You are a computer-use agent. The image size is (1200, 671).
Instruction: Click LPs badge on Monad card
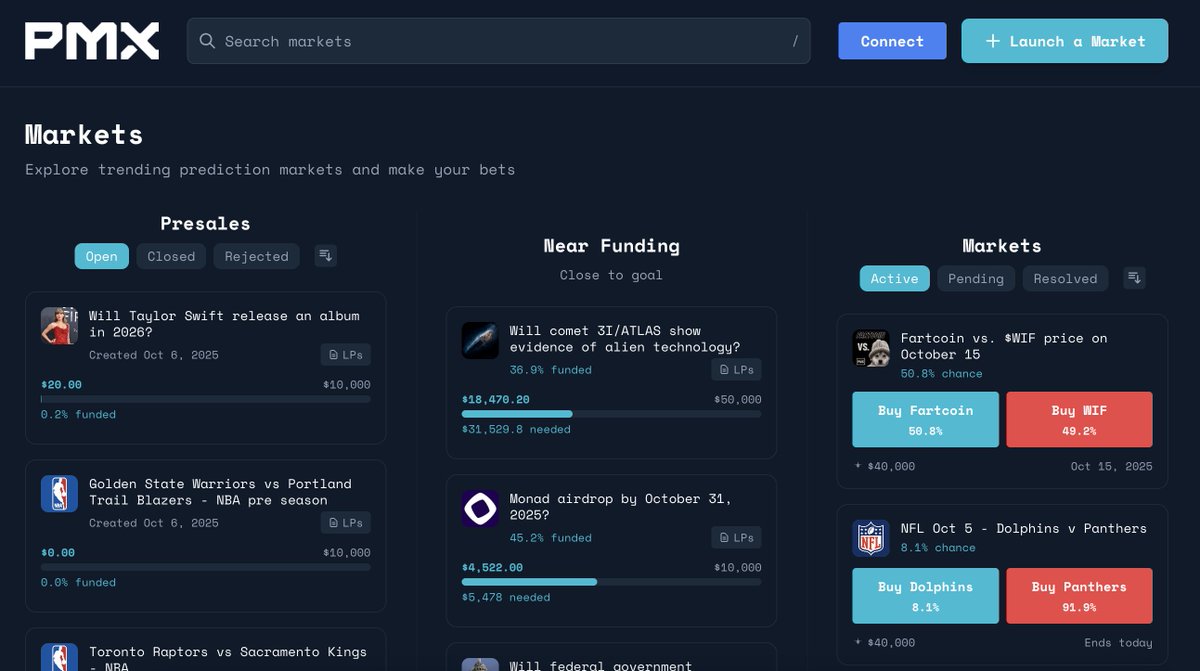[737, 537]
